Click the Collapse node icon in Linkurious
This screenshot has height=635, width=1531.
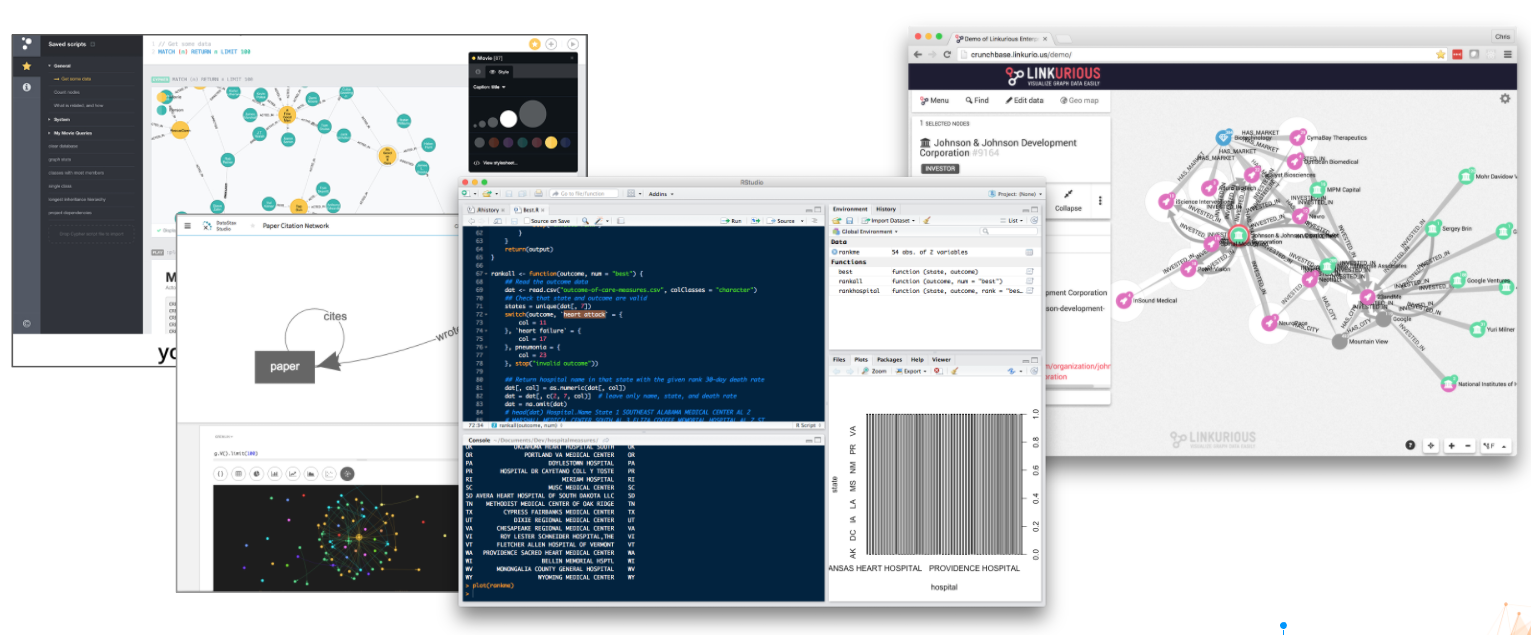coord(1068,200)
